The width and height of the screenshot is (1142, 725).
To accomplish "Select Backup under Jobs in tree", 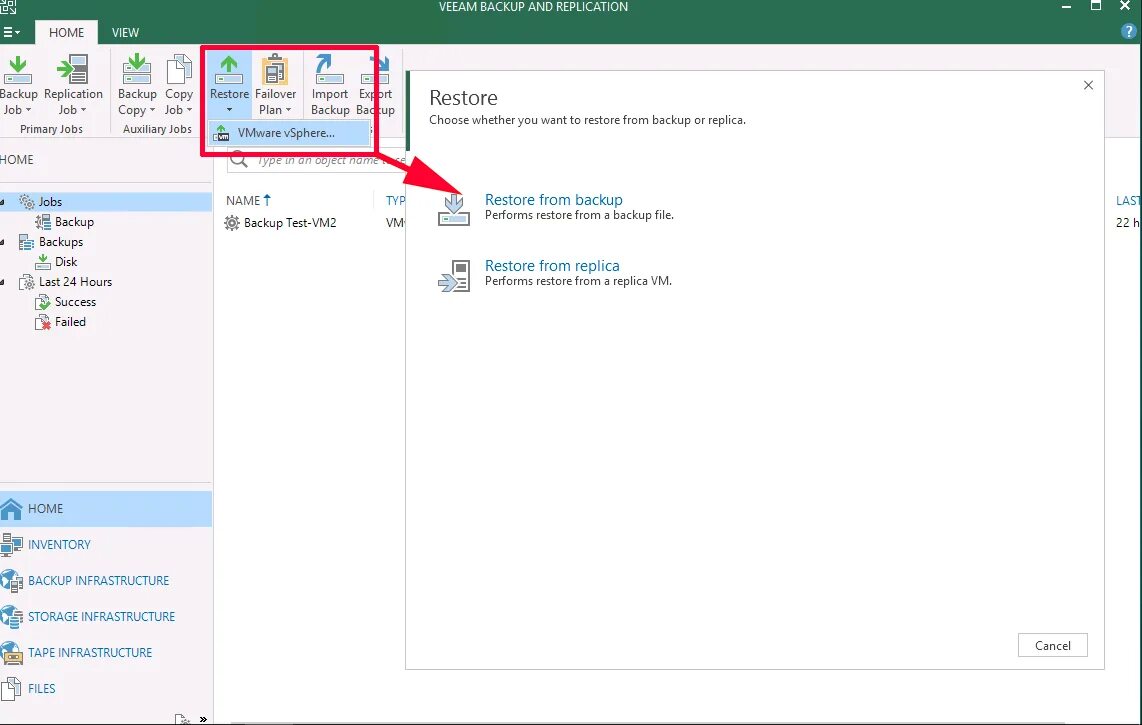I will tap(74, 222).
